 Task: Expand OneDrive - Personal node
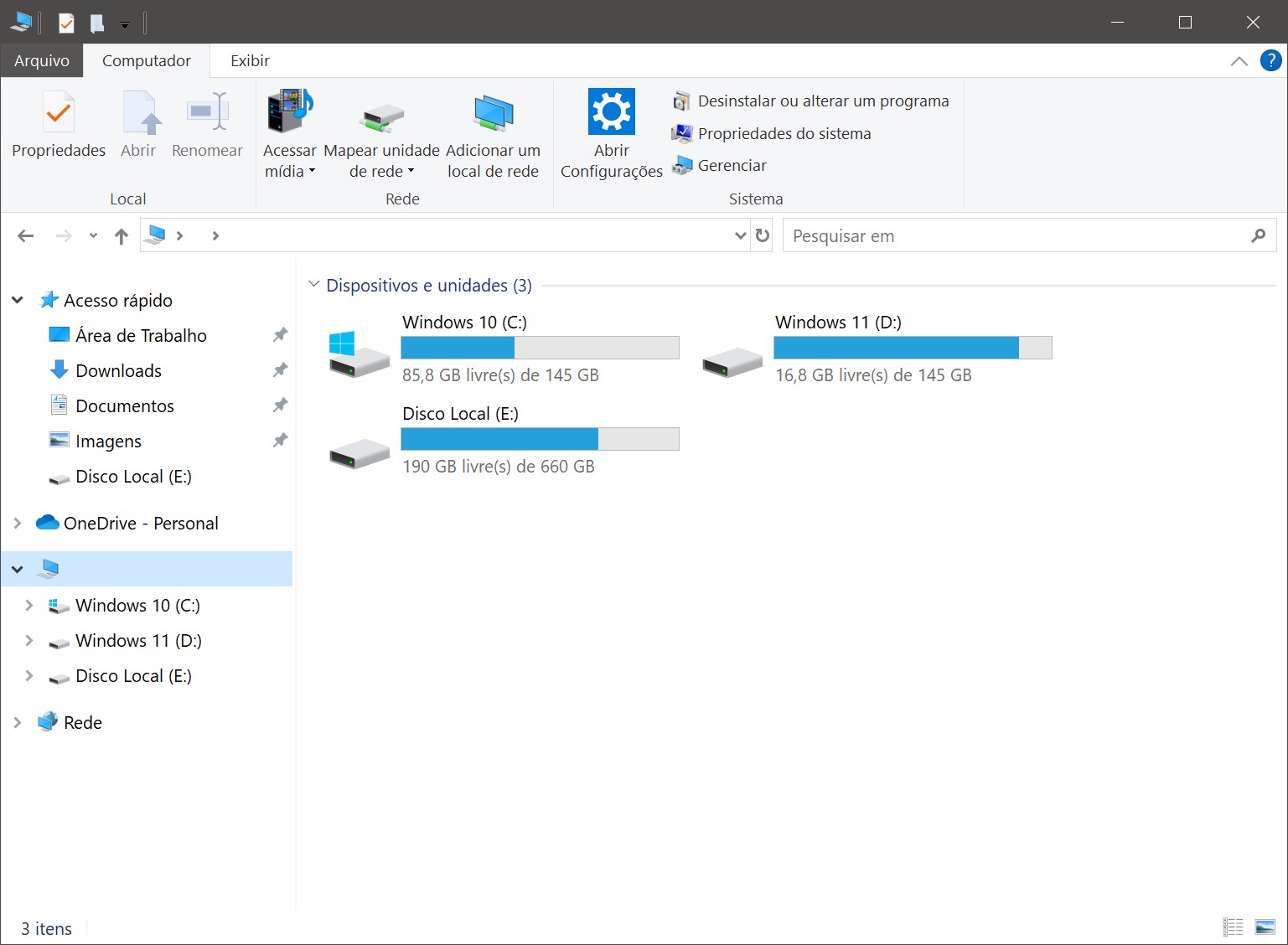click(18, 523)
